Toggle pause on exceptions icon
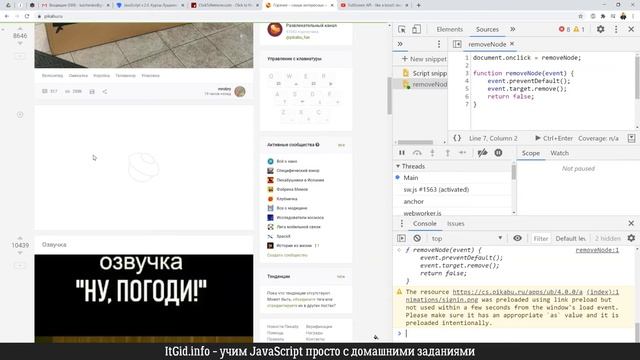The image size is (640, 360). [x=498, y=153]
